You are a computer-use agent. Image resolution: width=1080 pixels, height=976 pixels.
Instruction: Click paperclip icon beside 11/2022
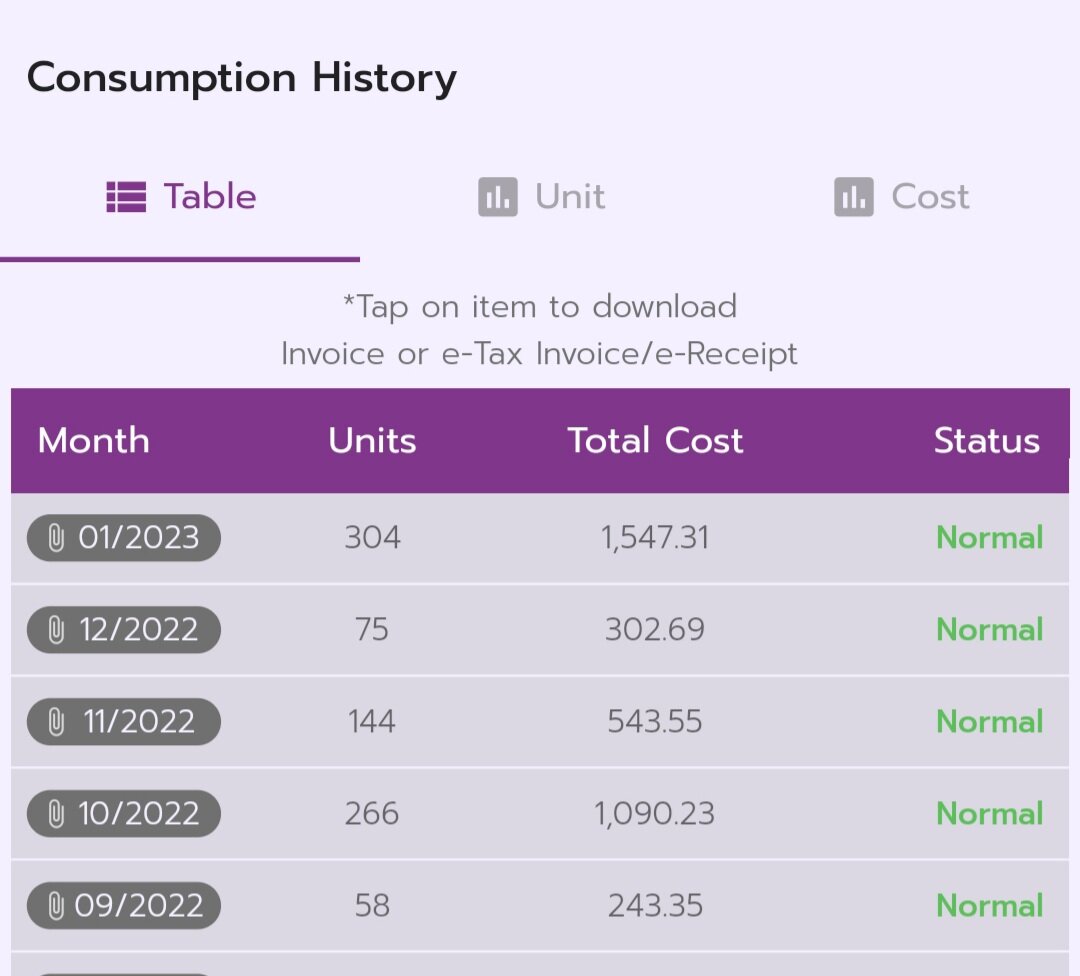pyautogui.click(x=57, y=722)
